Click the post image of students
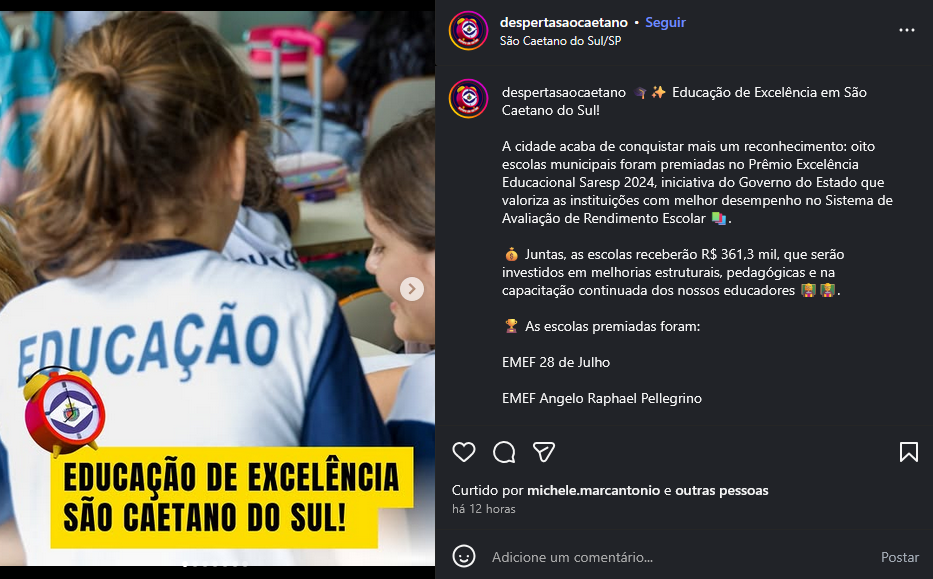 (x=217, y=289)
